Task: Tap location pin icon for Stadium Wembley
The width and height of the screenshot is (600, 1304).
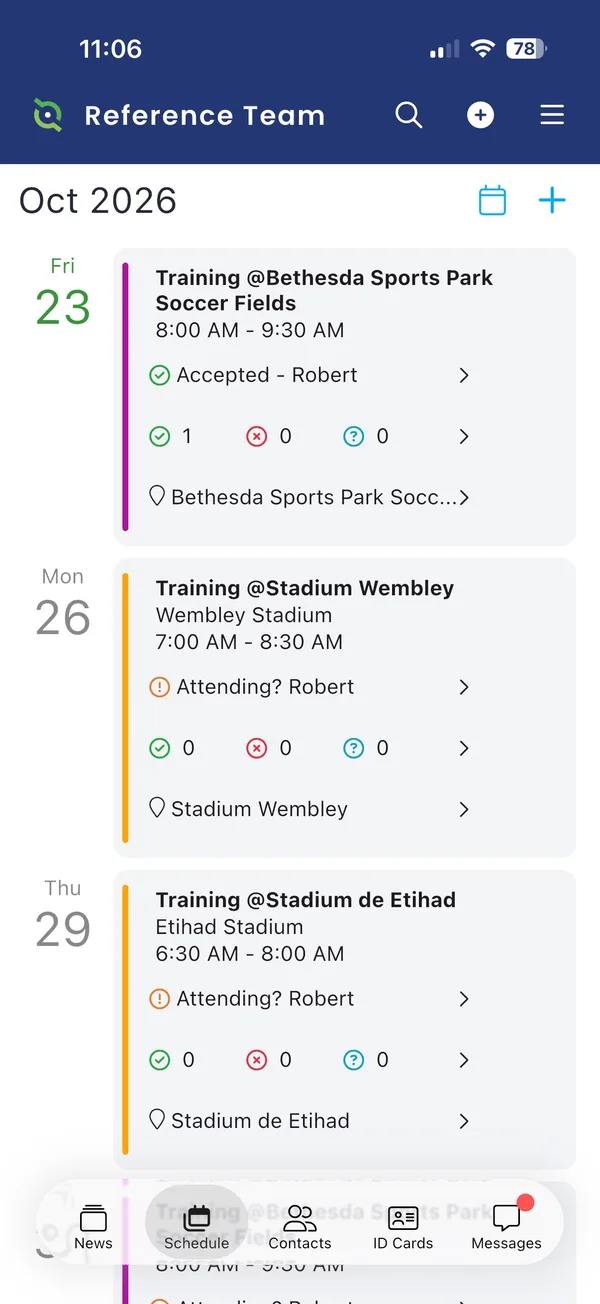Action: (157, 808)
